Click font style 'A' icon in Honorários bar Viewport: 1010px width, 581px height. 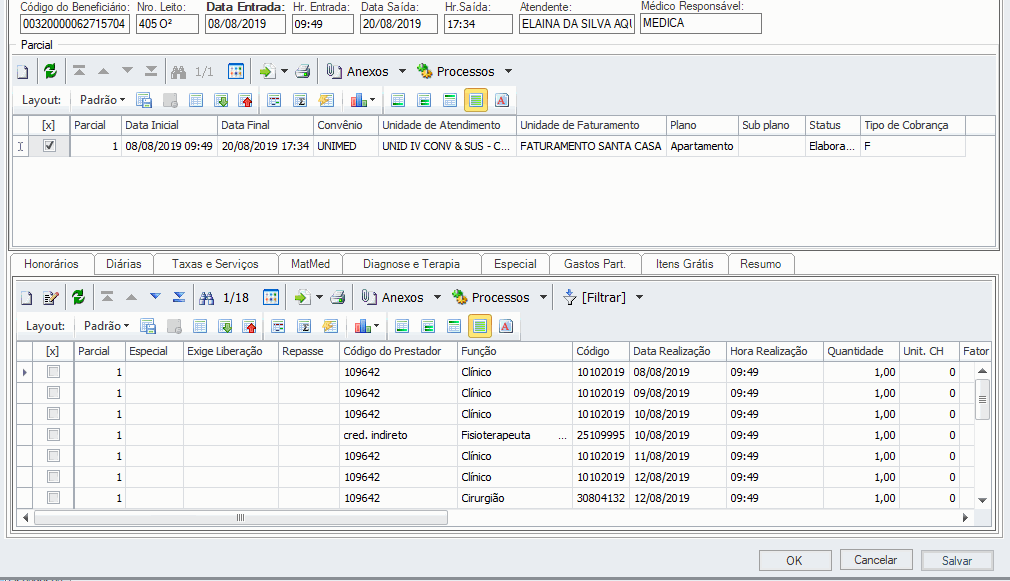[x=506, y=327]
